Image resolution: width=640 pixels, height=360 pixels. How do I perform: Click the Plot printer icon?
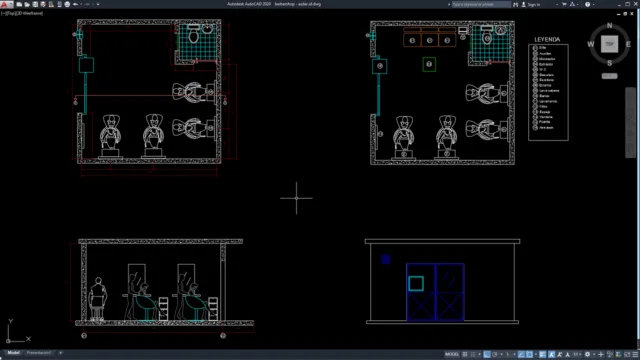tap(67, 4)
